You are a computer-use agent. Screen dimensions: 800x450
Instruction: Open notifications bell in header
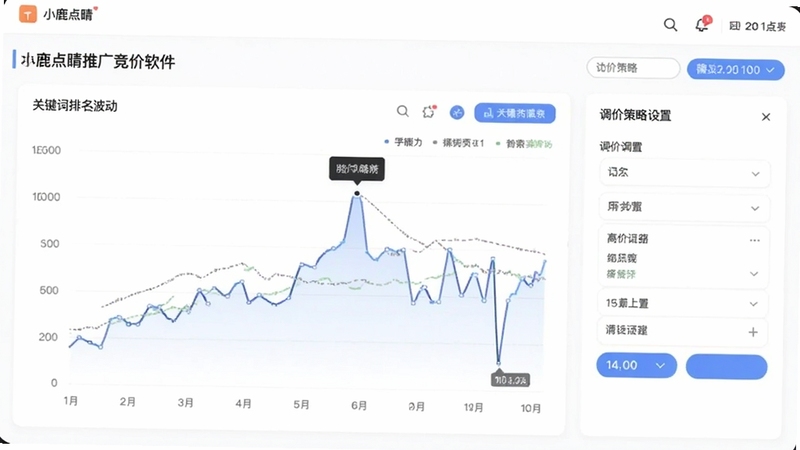point(702,24)
